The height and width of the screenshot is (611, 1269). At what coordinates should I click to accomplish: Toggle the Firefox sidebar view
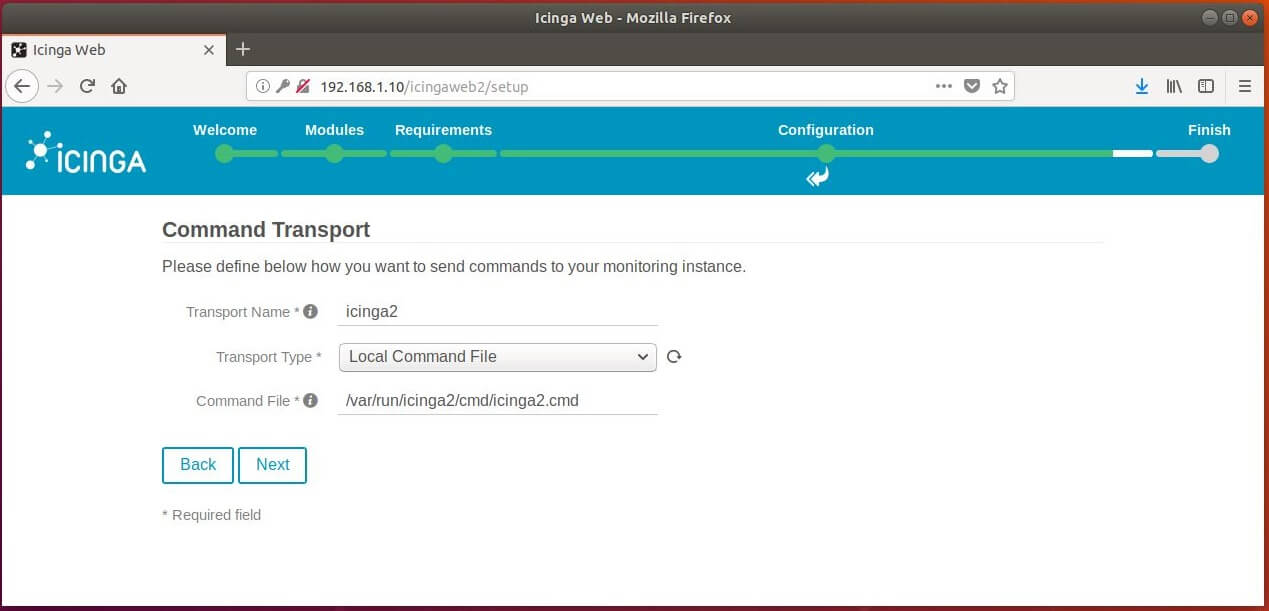(1206, 86)
